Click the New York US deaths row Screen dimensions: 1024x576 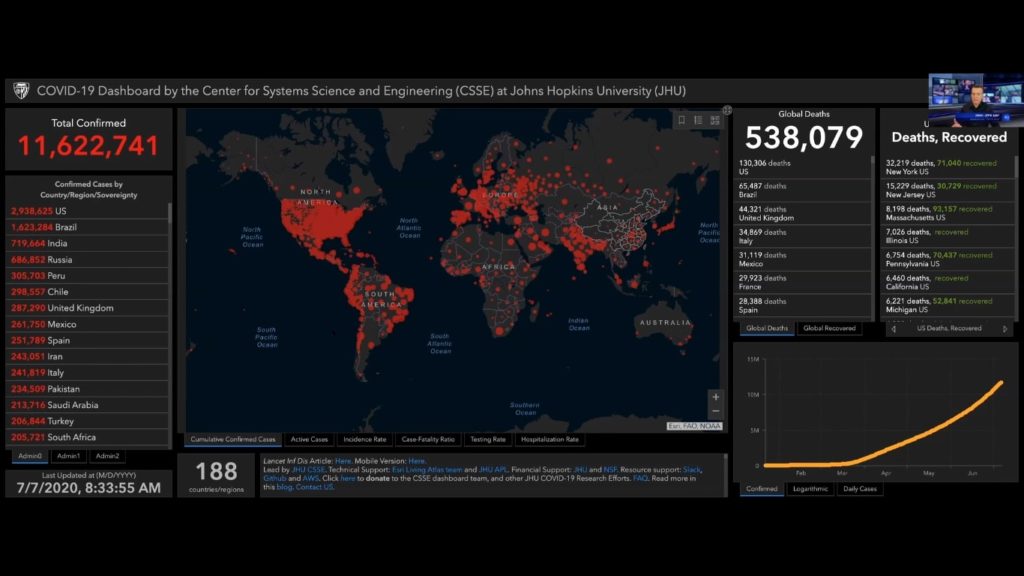point(948,167)
